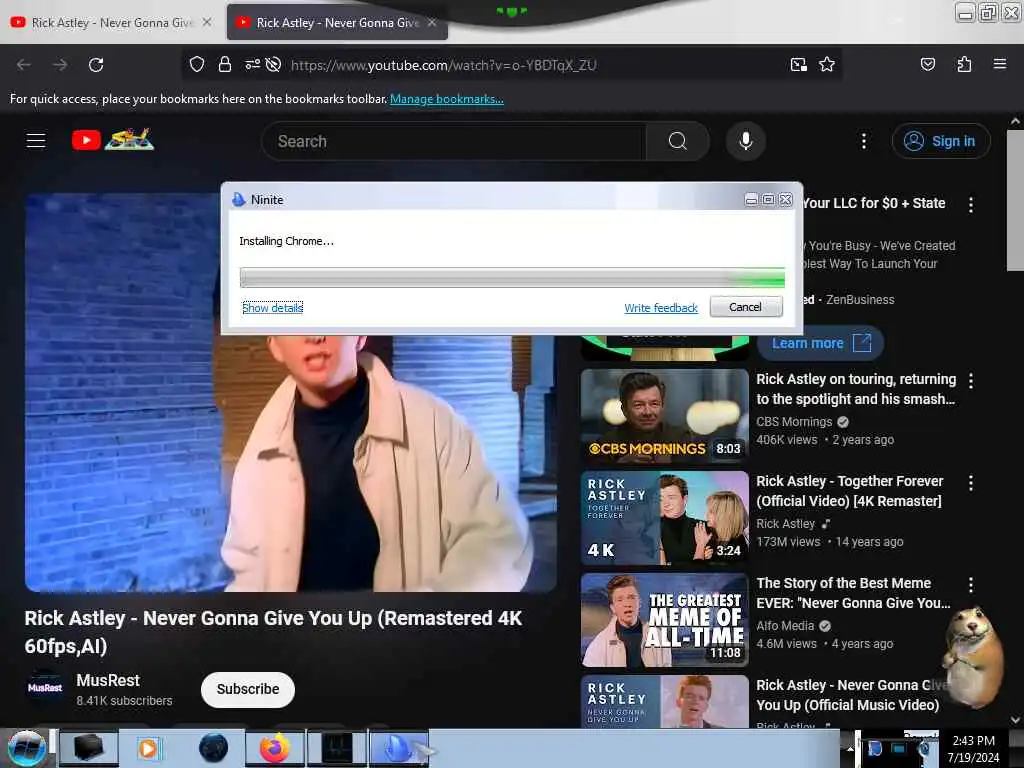Open Firefox from the taskbar

click(x=274, y=748)
